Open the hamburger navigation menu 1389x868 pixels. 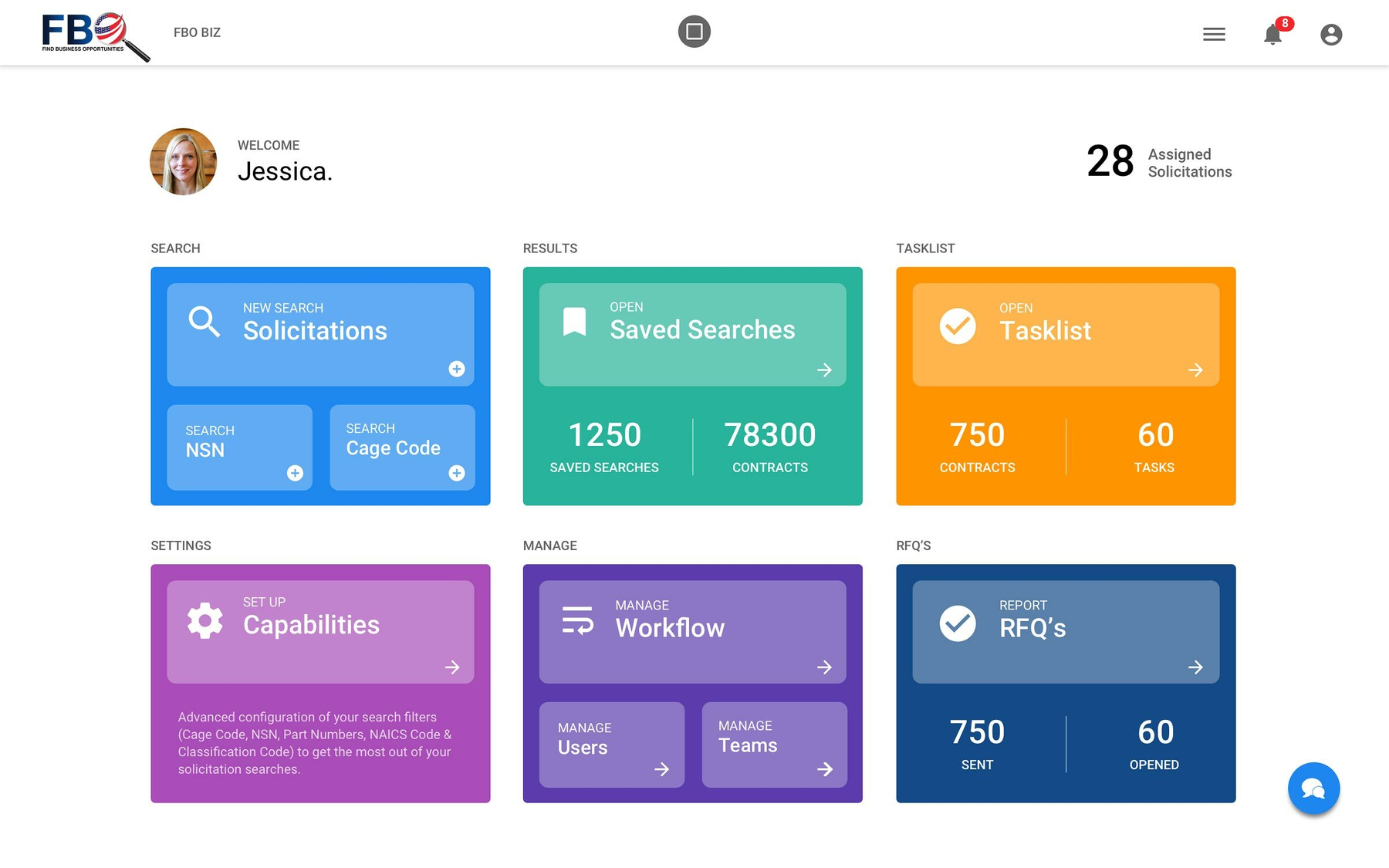click(x=1214, y=34)
